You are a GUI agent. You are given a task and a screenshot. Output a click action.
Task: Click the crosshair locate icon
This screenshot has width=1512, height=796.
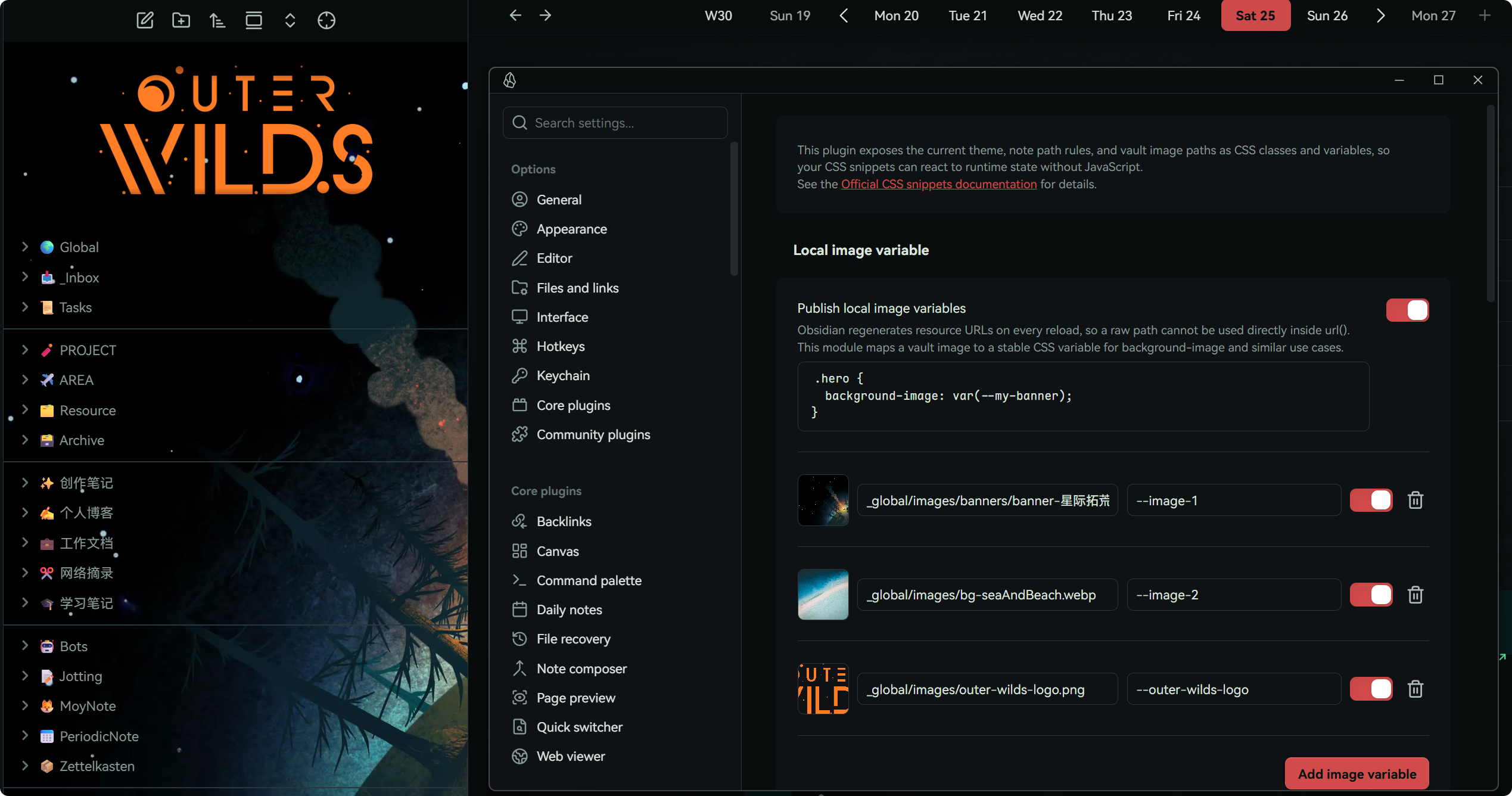[326, 20]
